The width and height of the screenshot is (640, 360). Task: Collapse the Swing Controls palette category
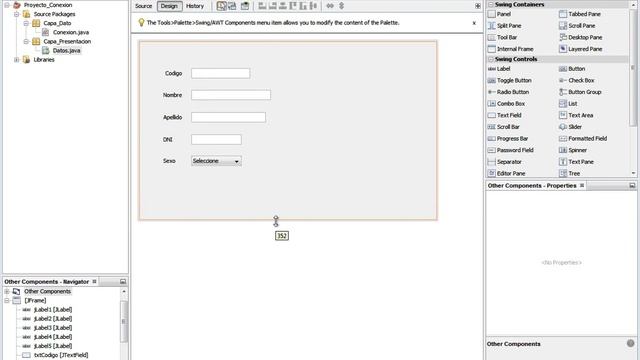pyautogui.click(x=491, y=59)
